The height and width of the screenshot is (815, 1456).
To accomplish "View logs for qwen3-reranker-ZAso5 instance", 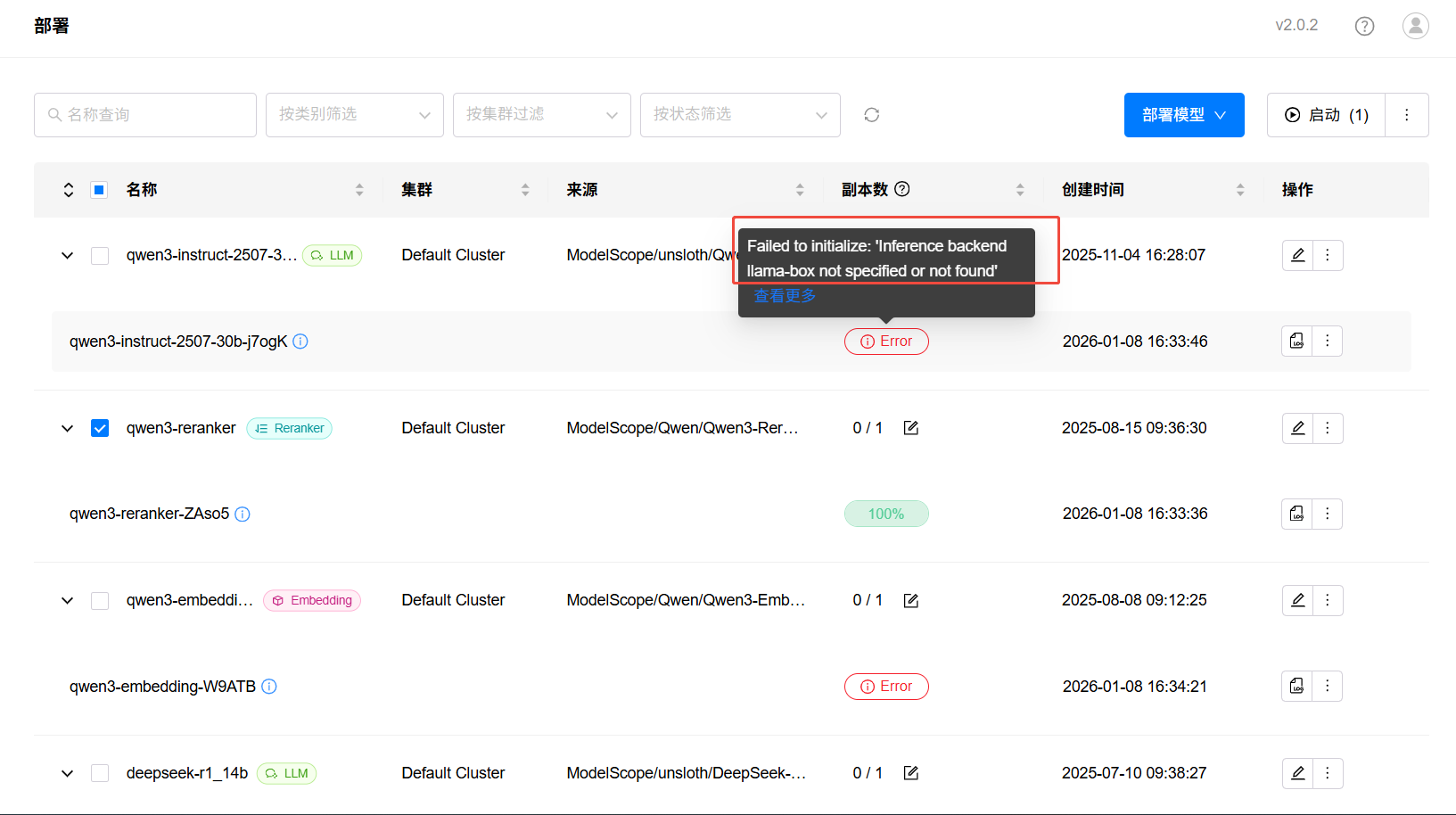I will (1297, 514).
